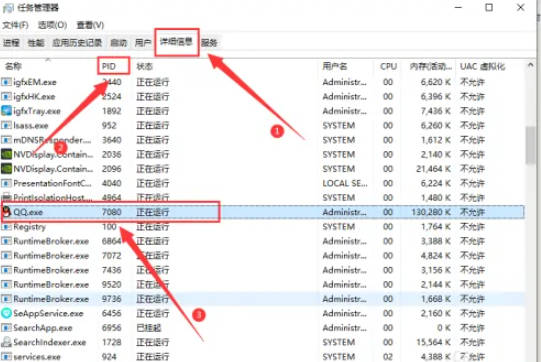This screenshot has height=362, width=541.
Task: Sort by the 用户名 column header
Action: click(x=335, y=66)
